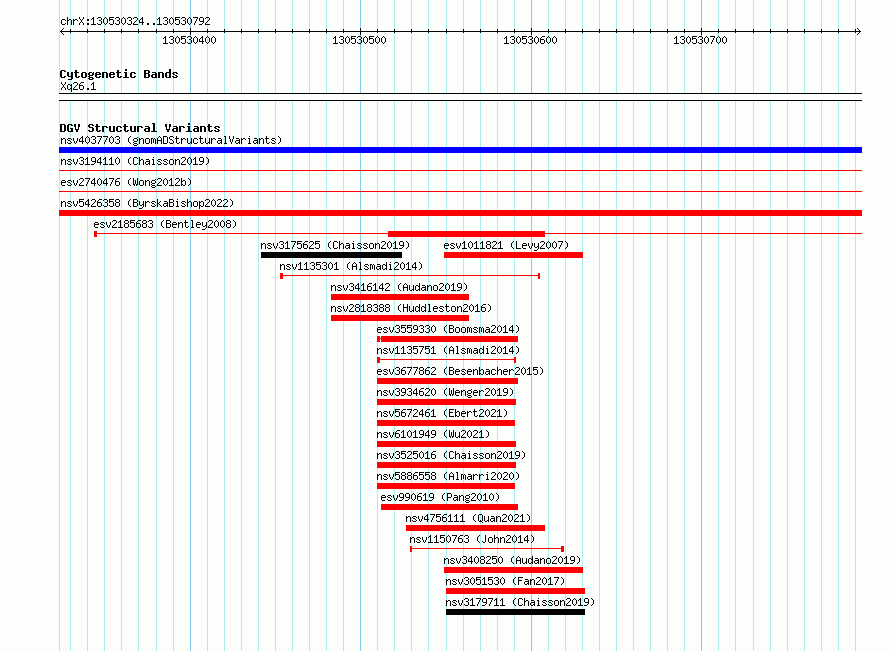Select the red nsv6101949 variant bar
This screenshot has width=890, height=651.
[x=447, y=444]
